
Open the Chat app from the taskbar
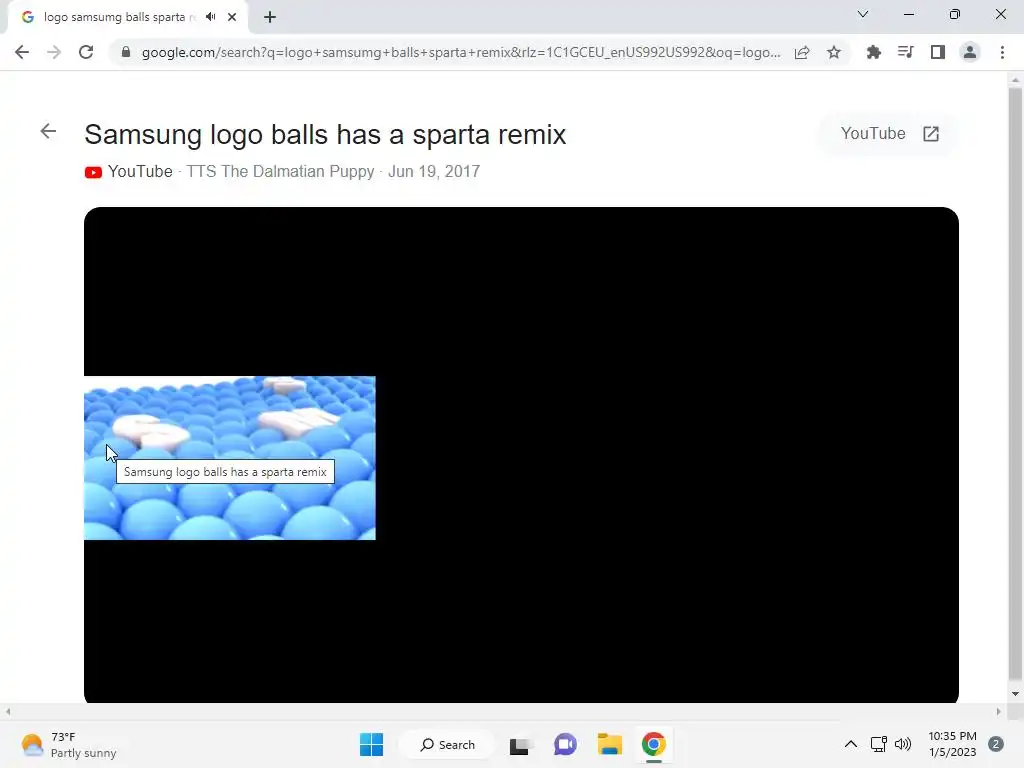[565, 744]
